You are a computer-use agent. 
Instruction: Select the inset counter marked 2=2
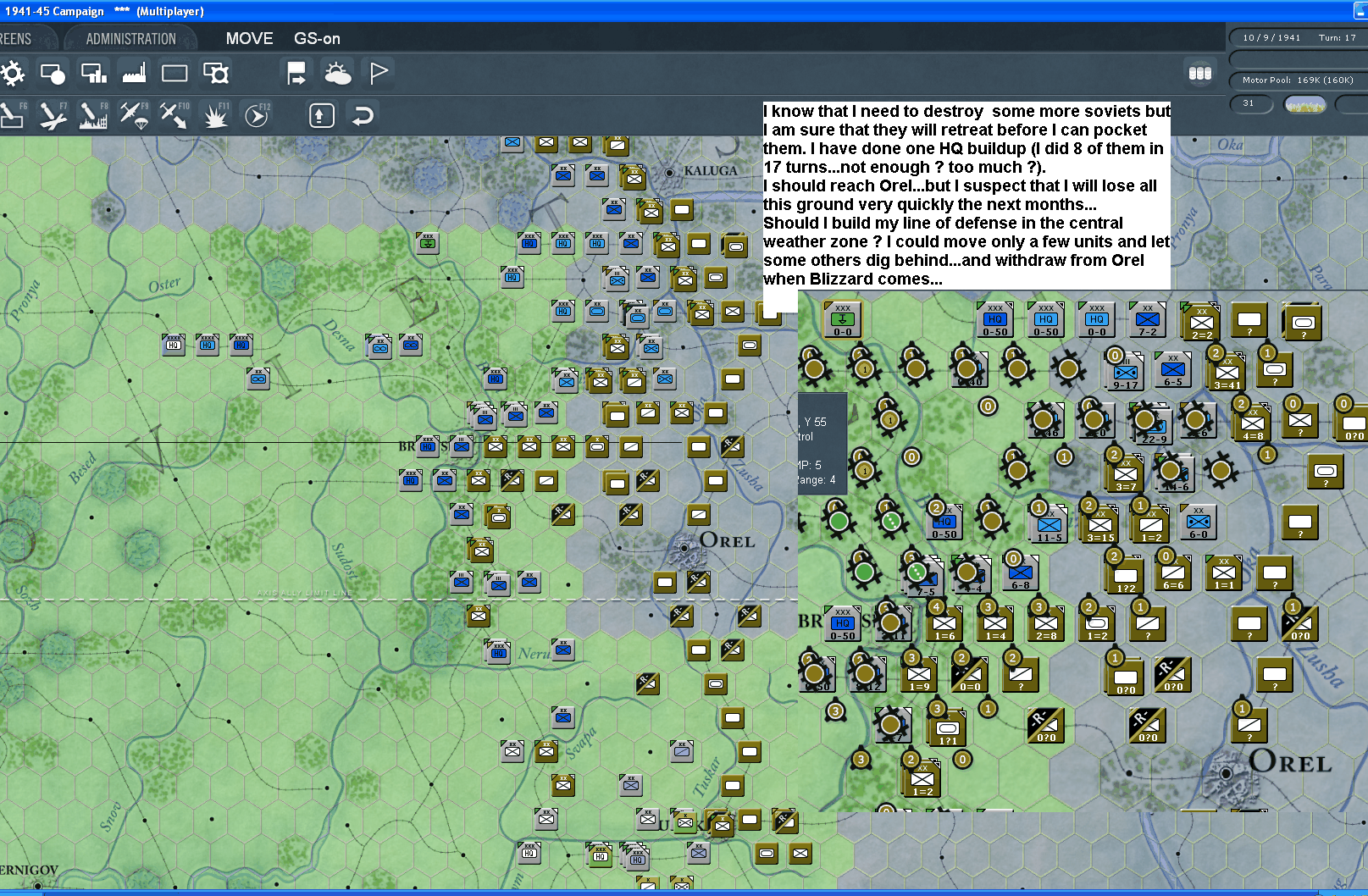(1201, 322)
